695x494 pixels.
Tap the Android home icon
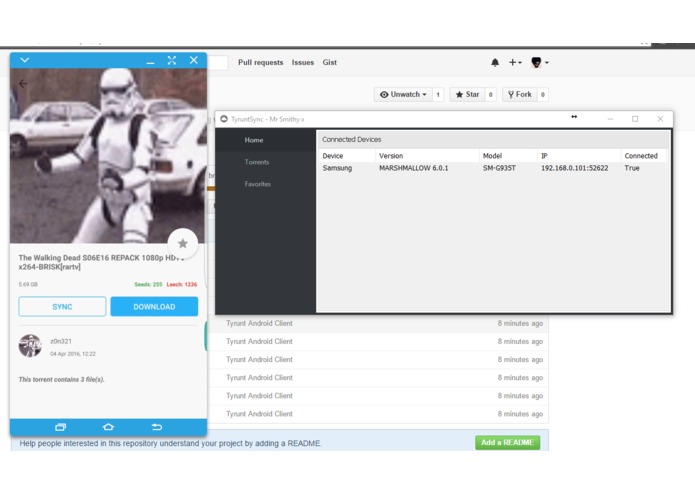(x=108, y=427)
